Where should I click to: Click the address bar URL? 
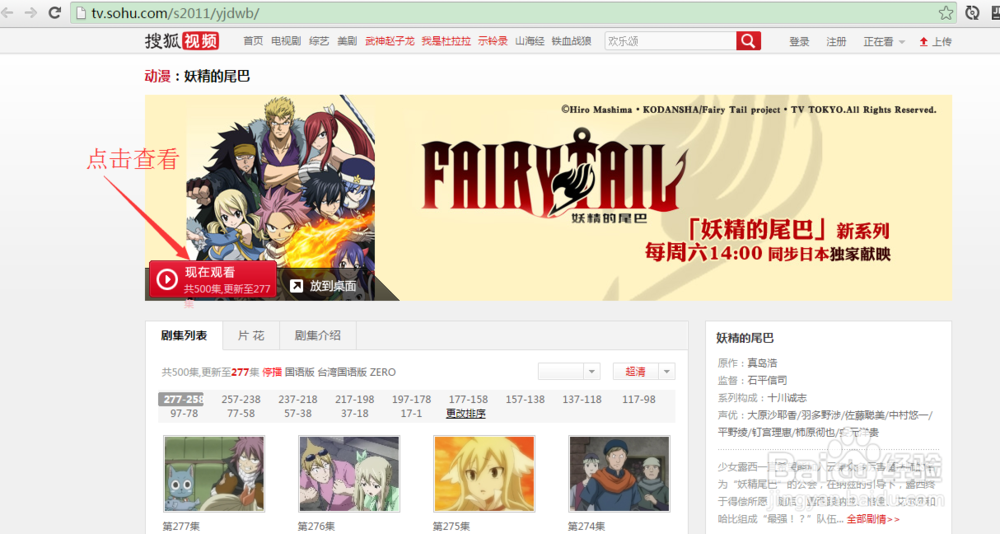click(x=175, y=13)
